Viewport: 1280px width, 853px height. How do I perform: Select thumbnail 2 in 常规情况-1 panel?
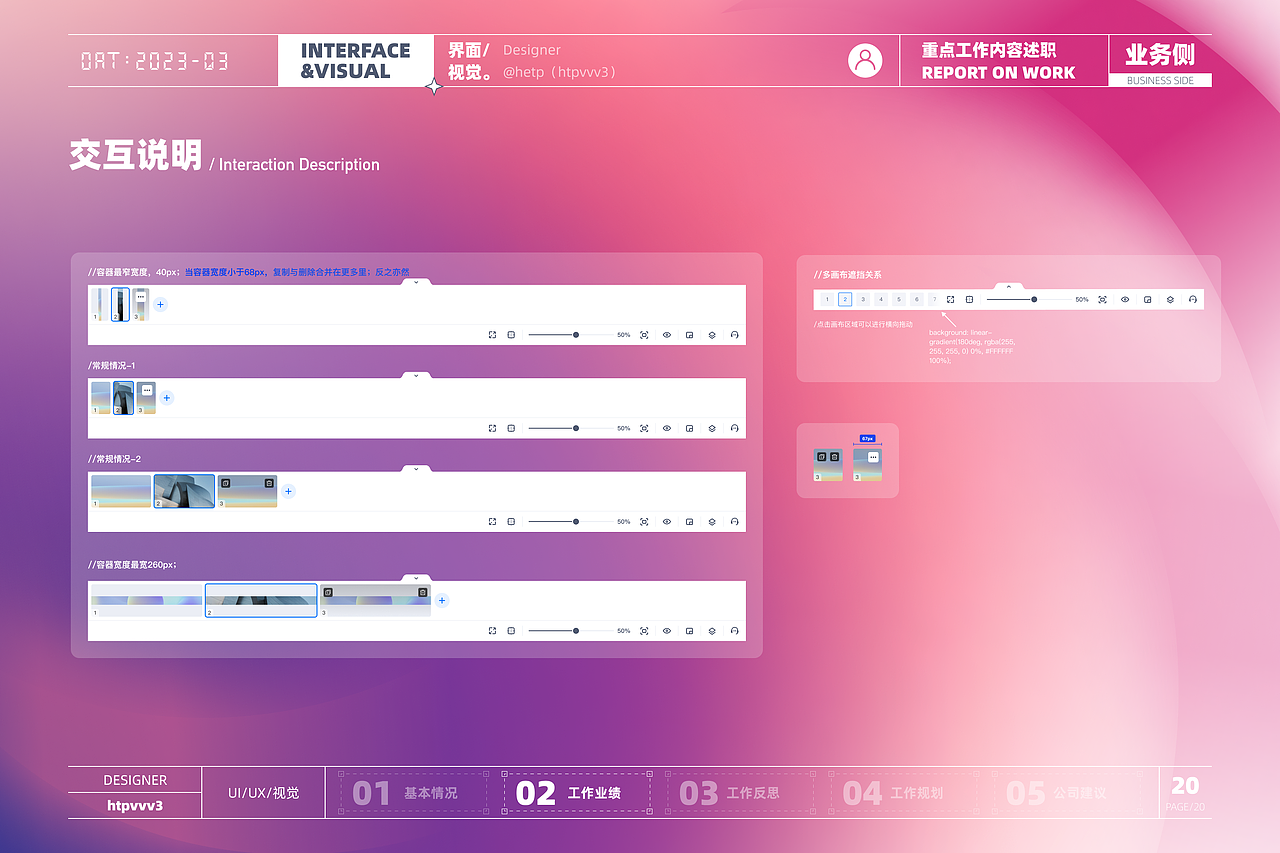[x=123, y=398]
